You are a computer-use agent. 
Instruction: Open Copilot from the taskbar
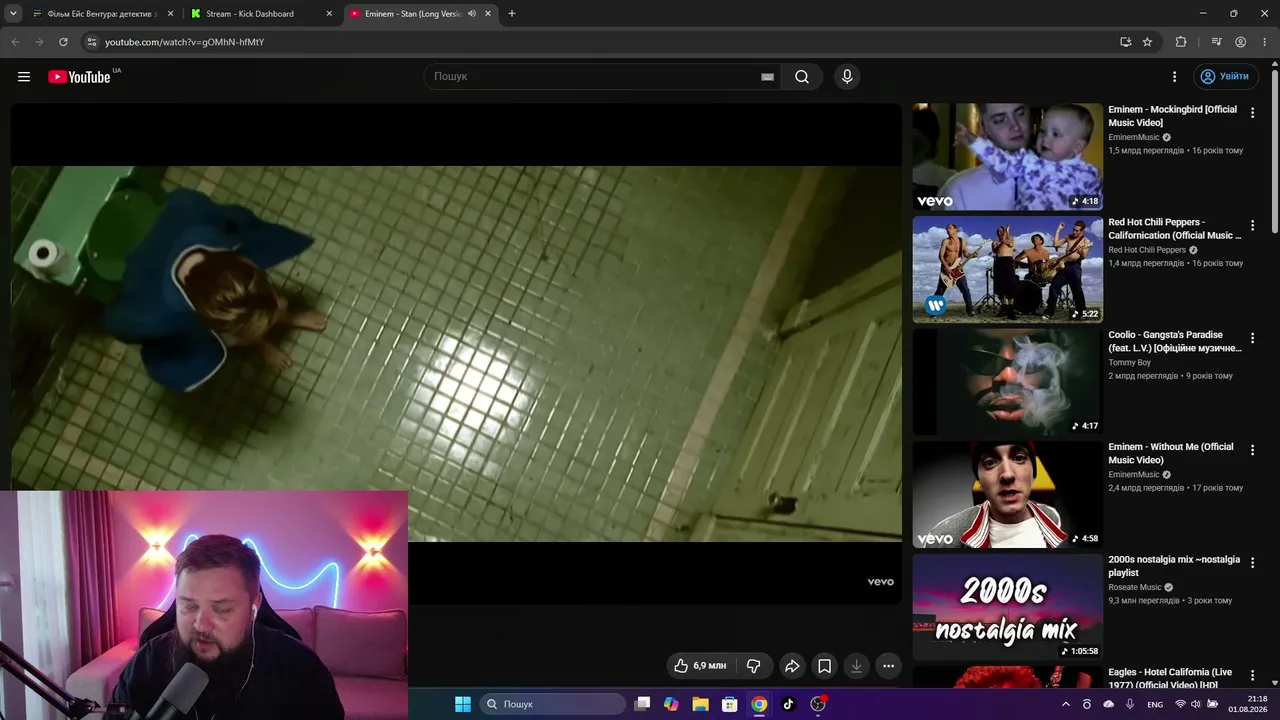click(x=671, y=704)
